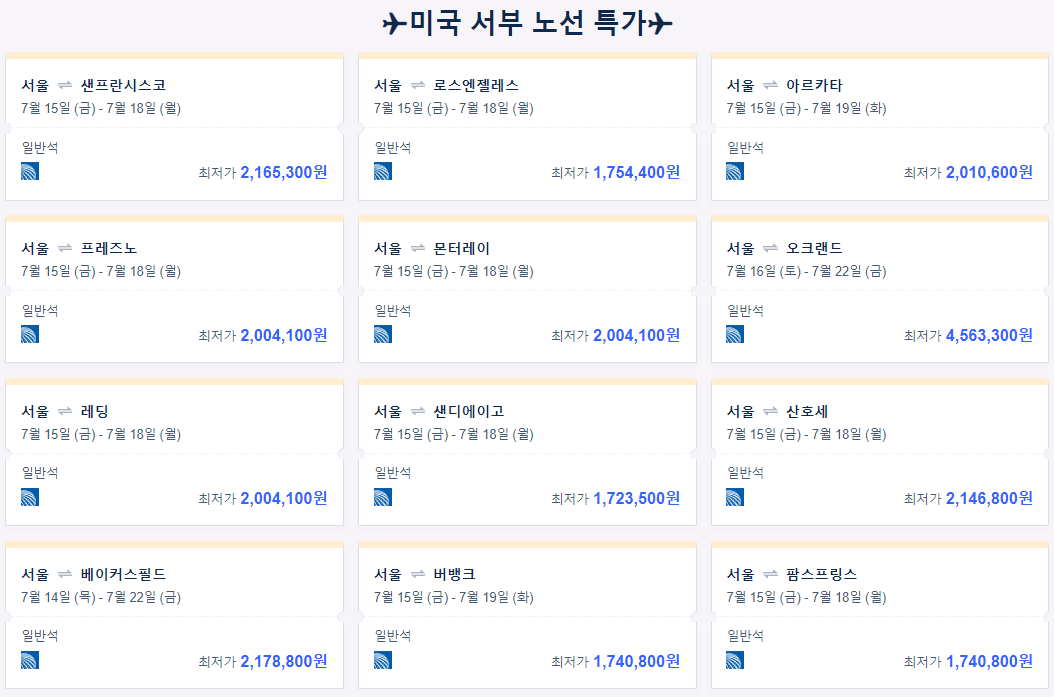Click airline logo in 샌디에이고 card
The height and width of the screenshot is (697, 1054).
[382, 497]
